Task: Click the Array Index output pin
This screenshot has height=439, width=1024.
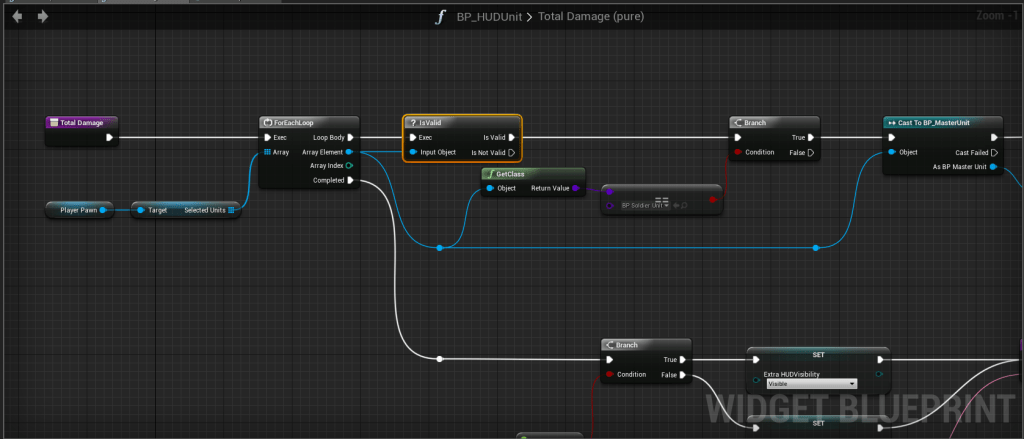Action: [349, 166]
